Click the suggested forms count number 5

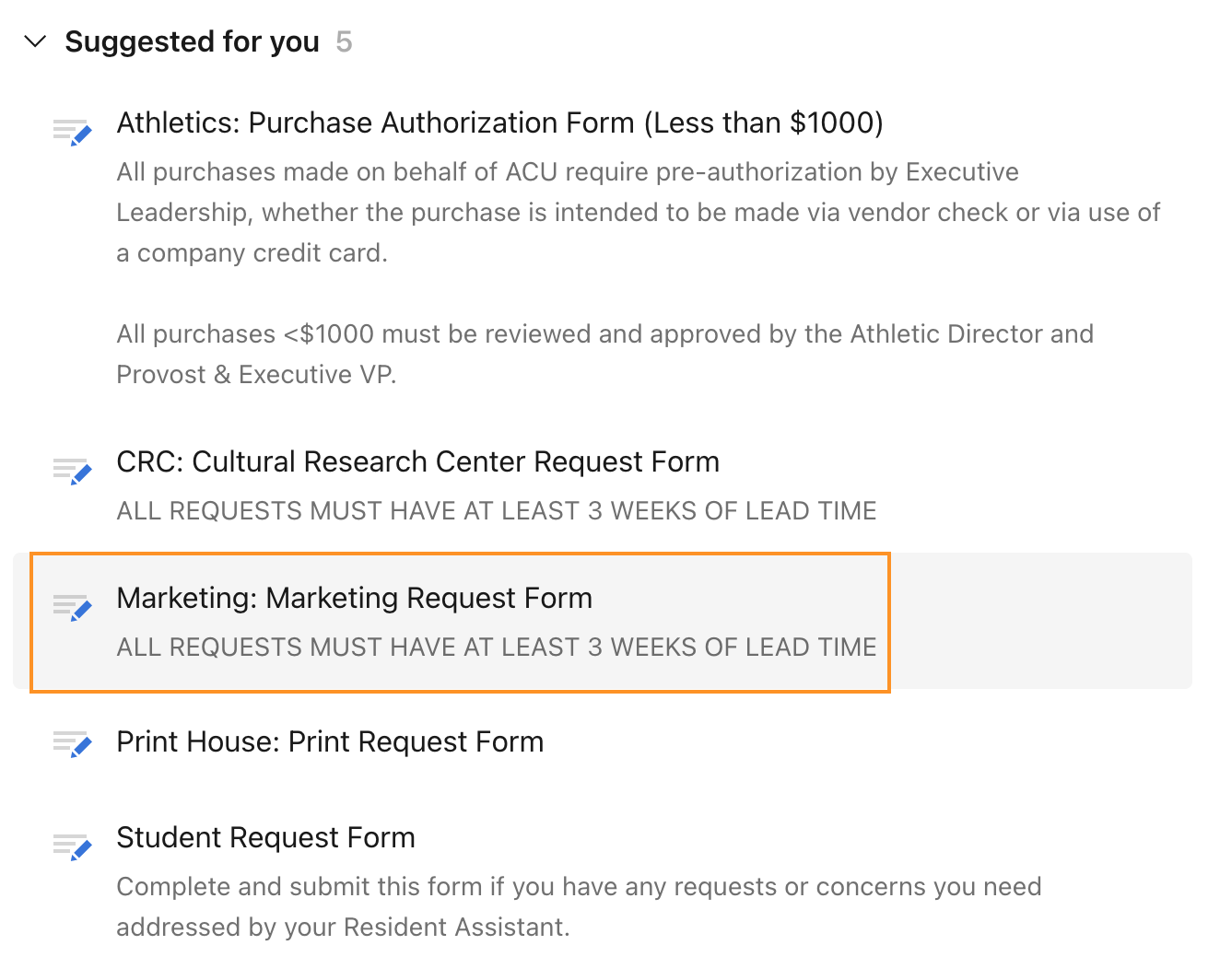tap(344, 41)
